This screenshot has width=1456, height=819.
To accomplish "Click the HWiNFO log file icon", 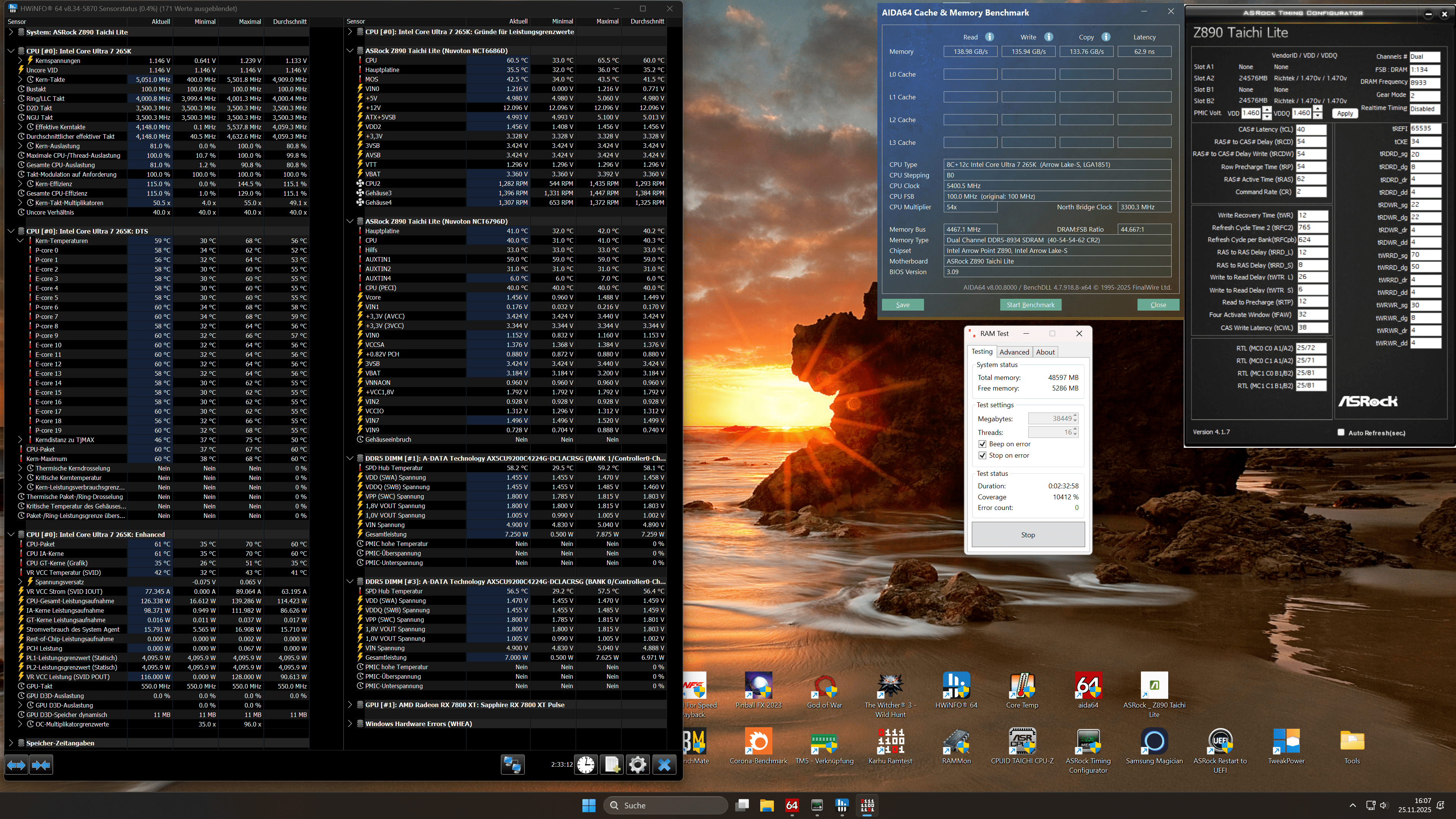I will [612, 765].
